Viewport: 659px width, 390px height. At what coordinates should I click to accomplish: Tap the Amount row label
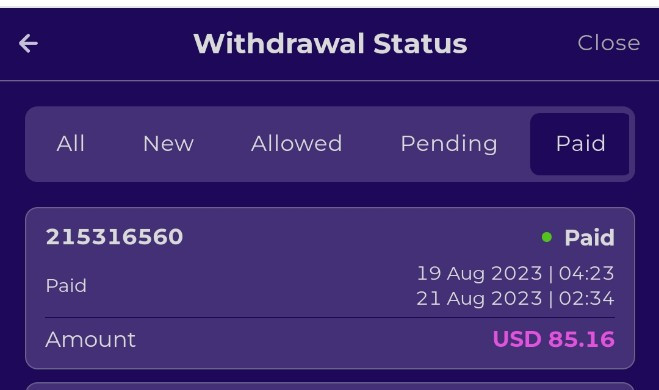point(90,340)
